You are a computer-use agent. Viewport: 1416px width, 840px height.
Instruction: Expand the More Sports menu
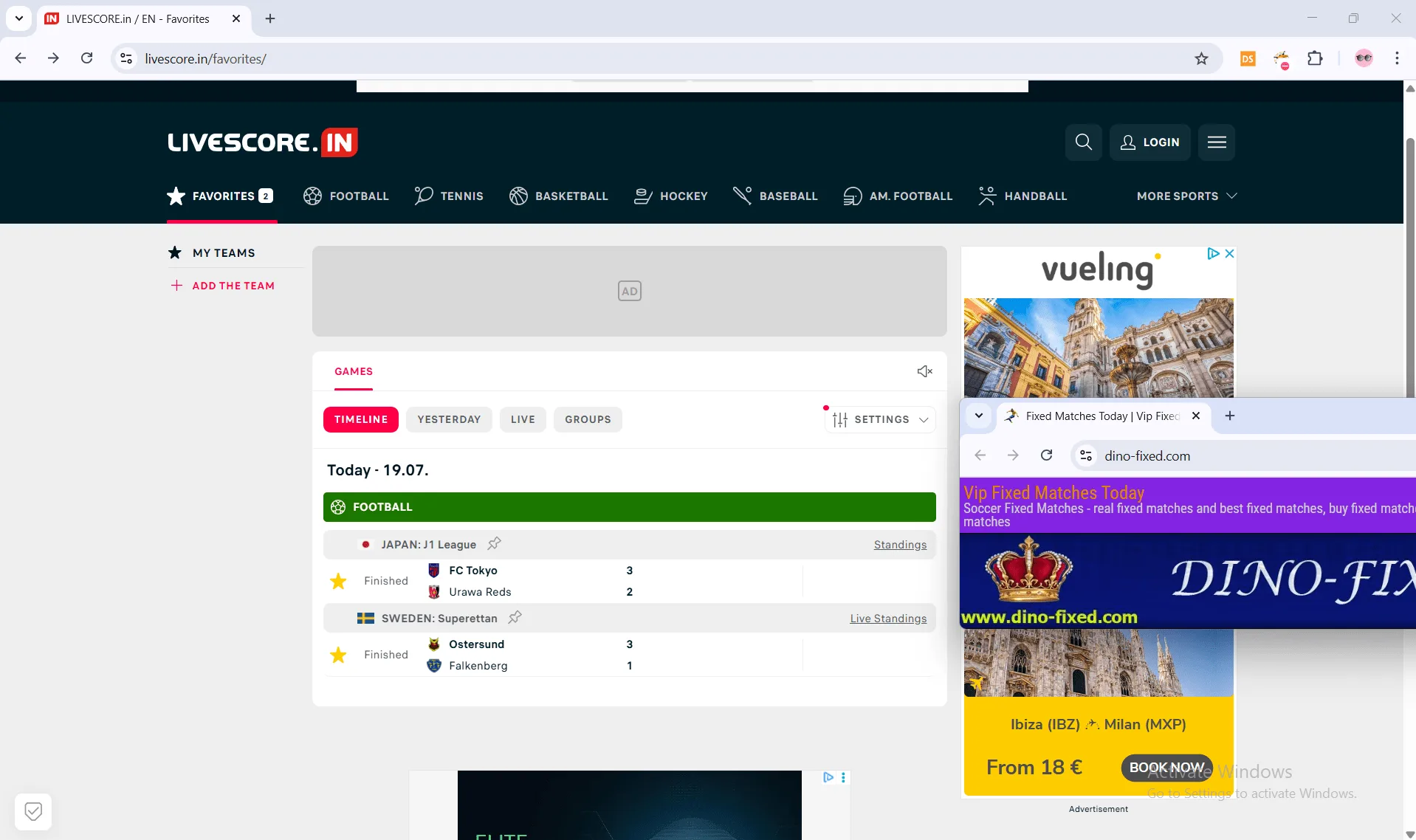coord(1185,196)
